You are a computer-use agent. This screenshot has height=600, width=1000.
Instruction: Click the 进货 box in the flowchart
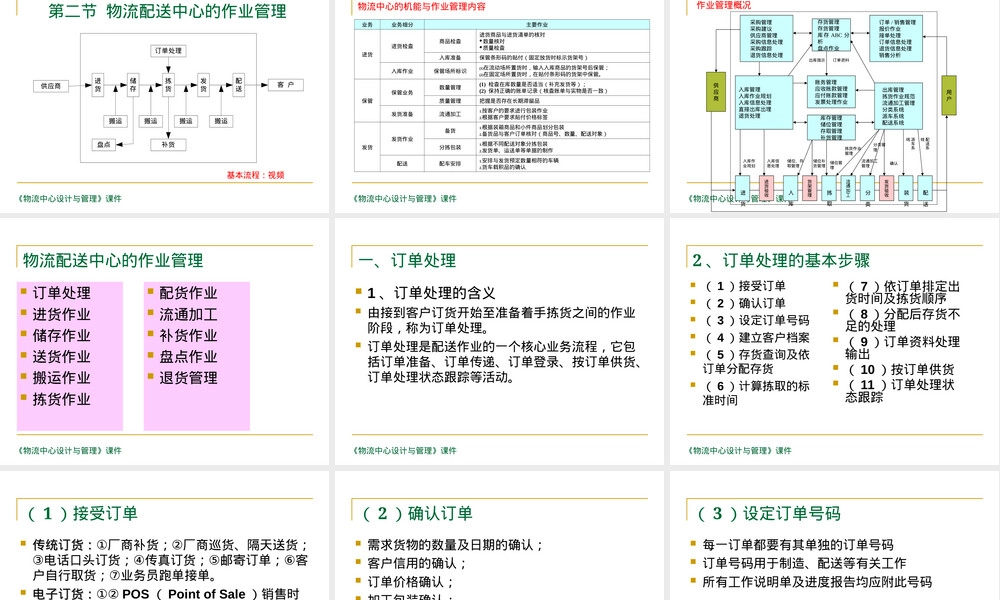pyautogui.click(x=98, y=85)
